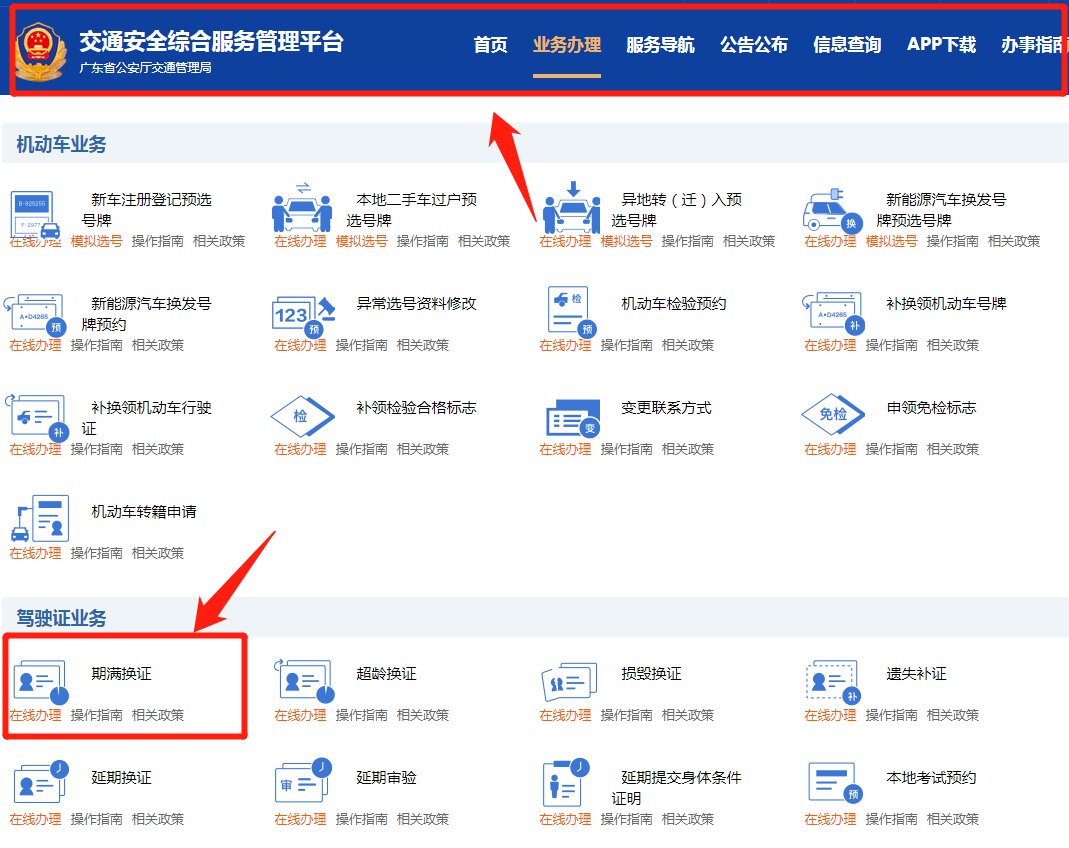The width and height of the screenshot is (1069, 848).
Task: Switch to the 信息查询 menu item
Action: (x=847, y=45)
